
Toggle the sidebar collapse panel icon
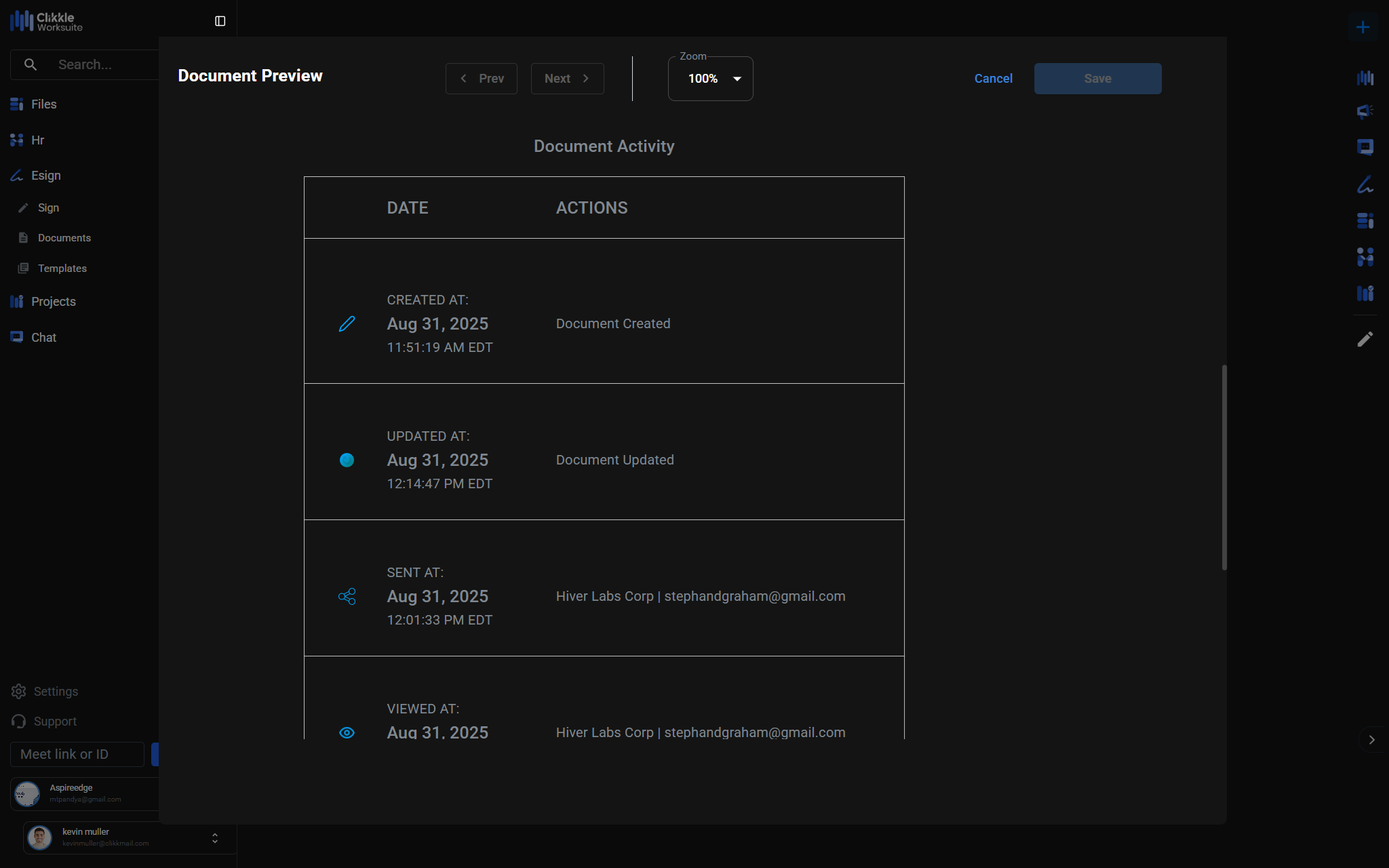point(220,21)
